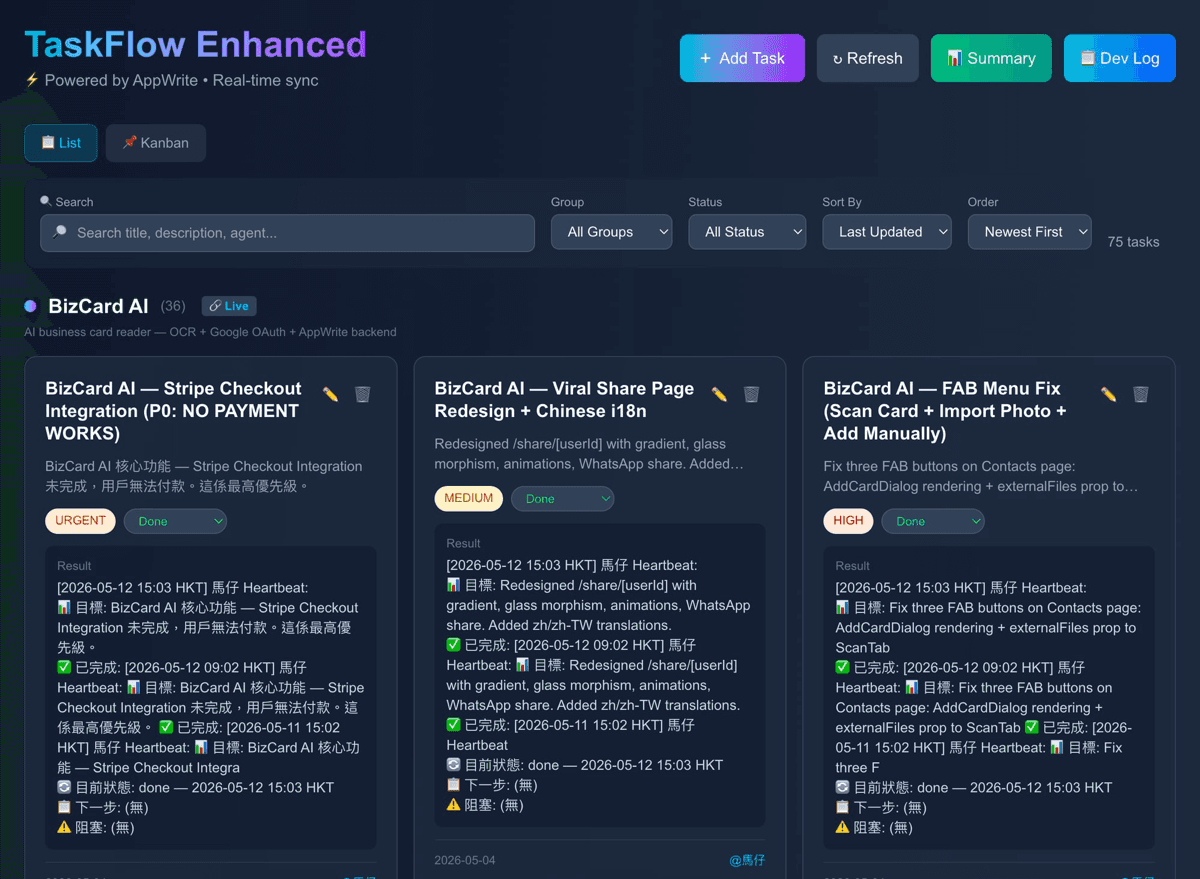The image size is (1200, 879).
Task: Focus the search title, description, agent field
Action: (x=287, y=232)
